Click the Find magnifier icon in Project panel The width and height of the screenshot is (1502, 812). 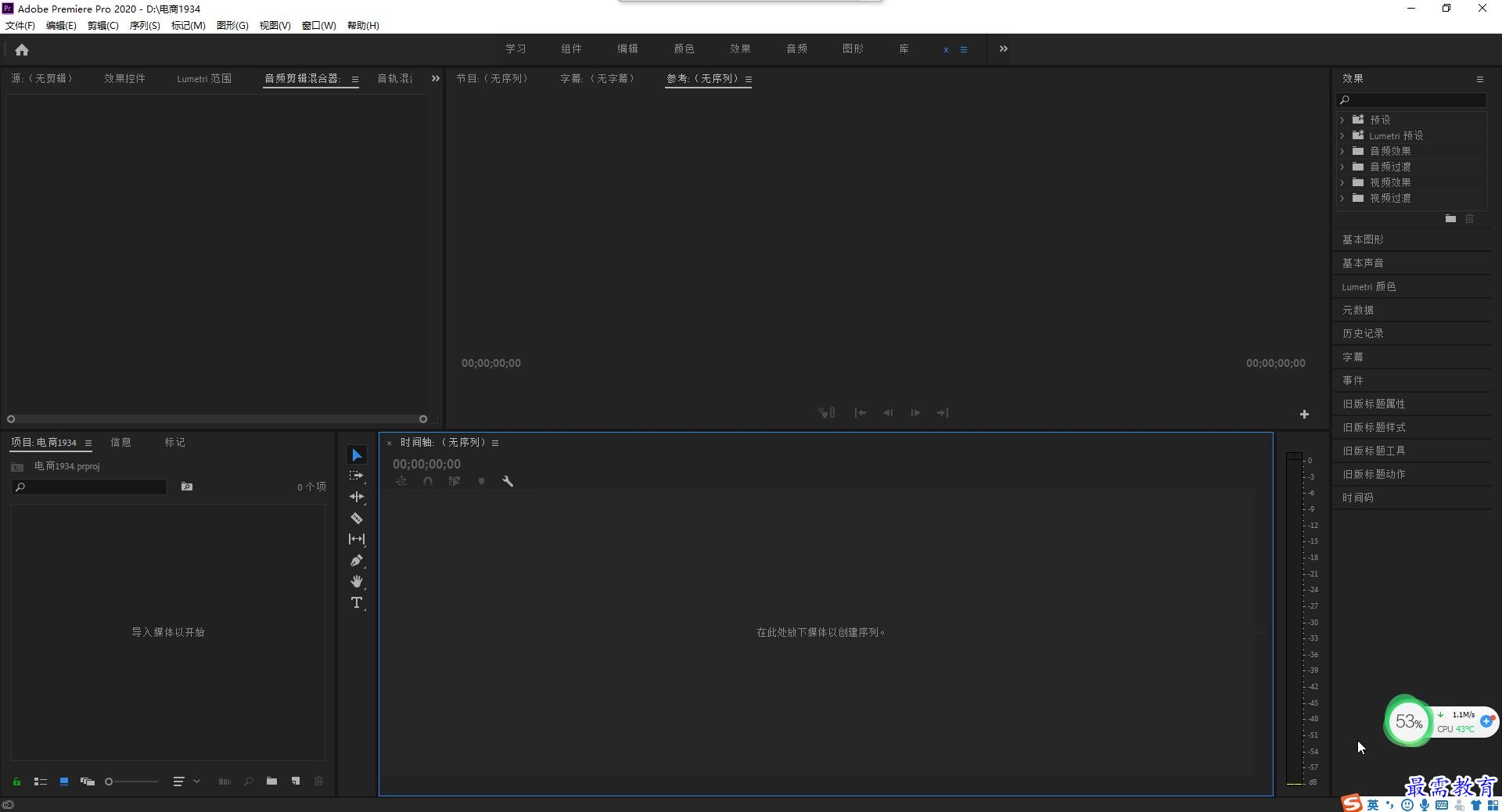[248, 781]
